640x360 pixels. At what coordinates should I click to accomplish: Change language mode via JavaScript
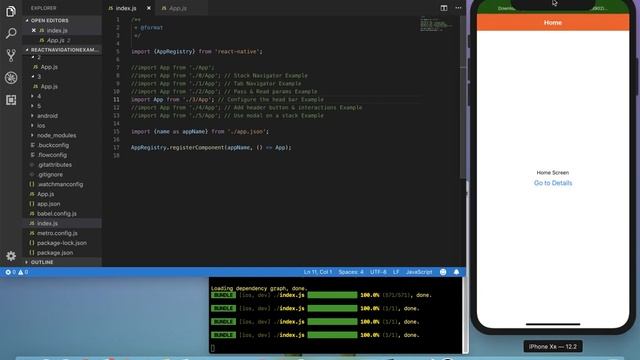(419, 272)
